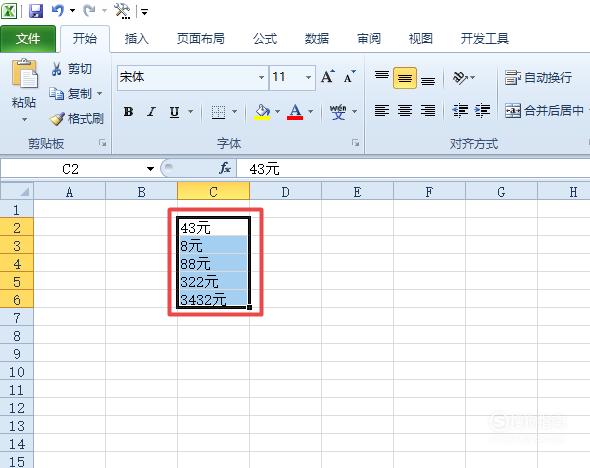This screenshot has height=468, width=590.
Task: Decrease font size with small A icon
Action: 350,77
